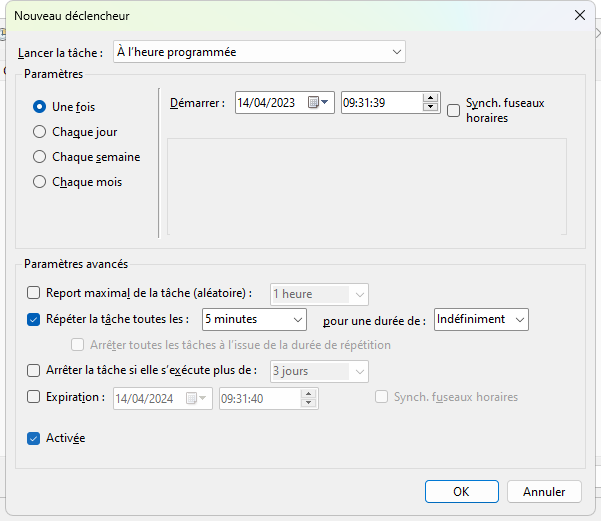This screenshot has width=601, height=521.
Task: Increase start time with up spinner arrow
Action: (x=431, y=98)
